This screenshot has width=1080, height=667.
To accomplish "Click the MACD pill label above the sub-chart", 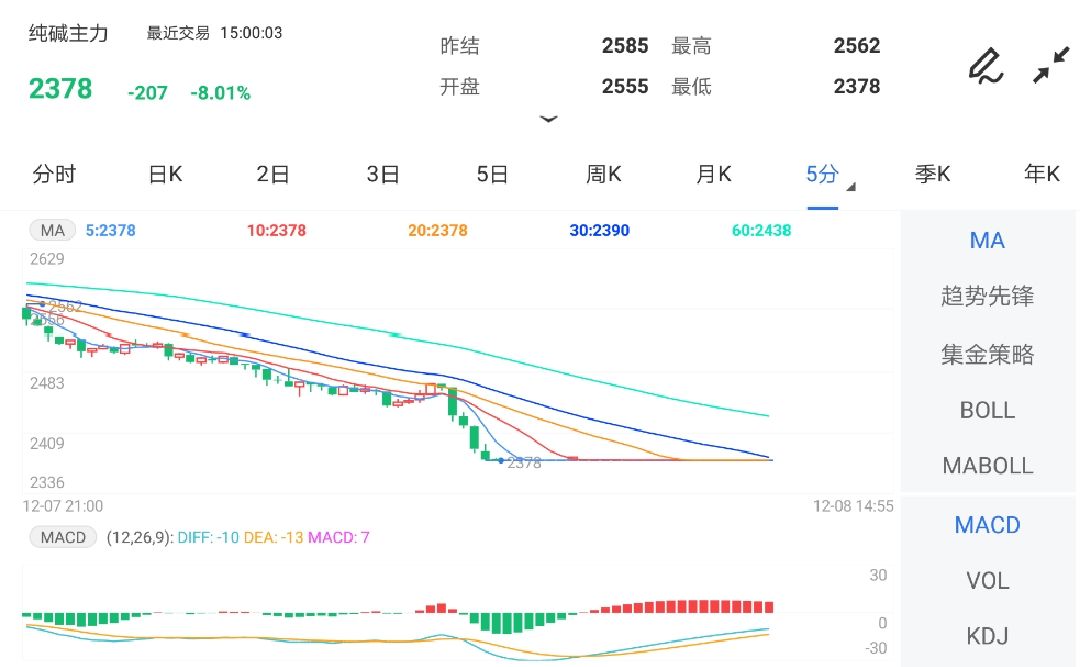I will [63, 537].
